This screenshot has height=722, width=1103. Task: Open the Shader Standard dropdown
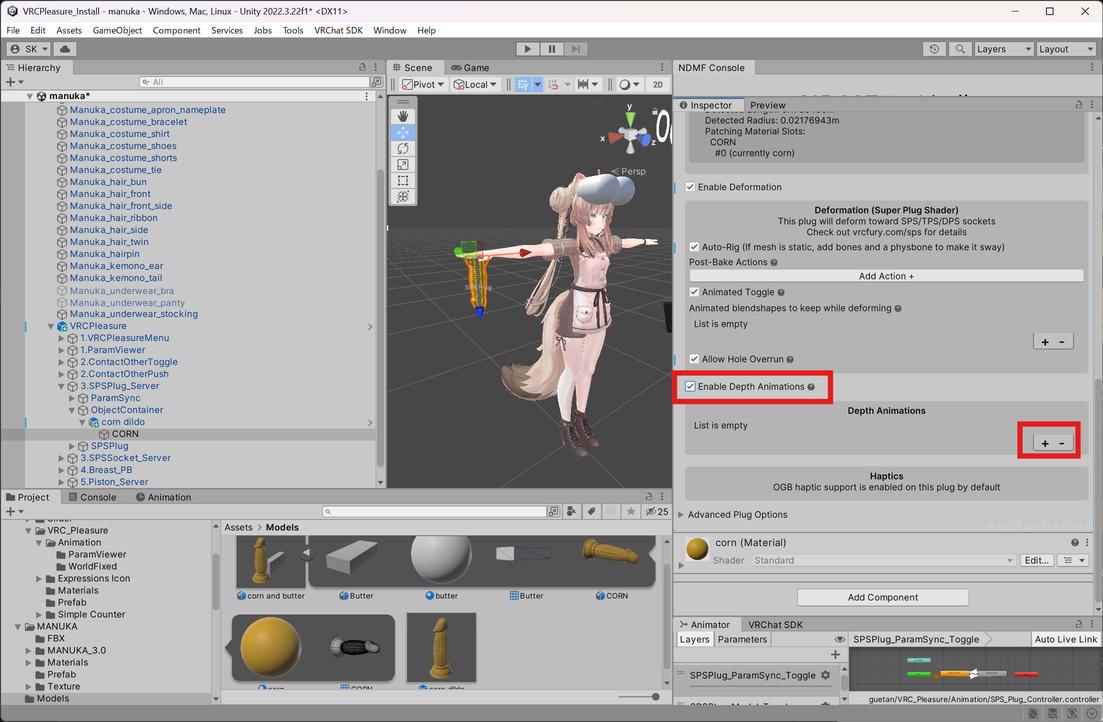point(884,560)
